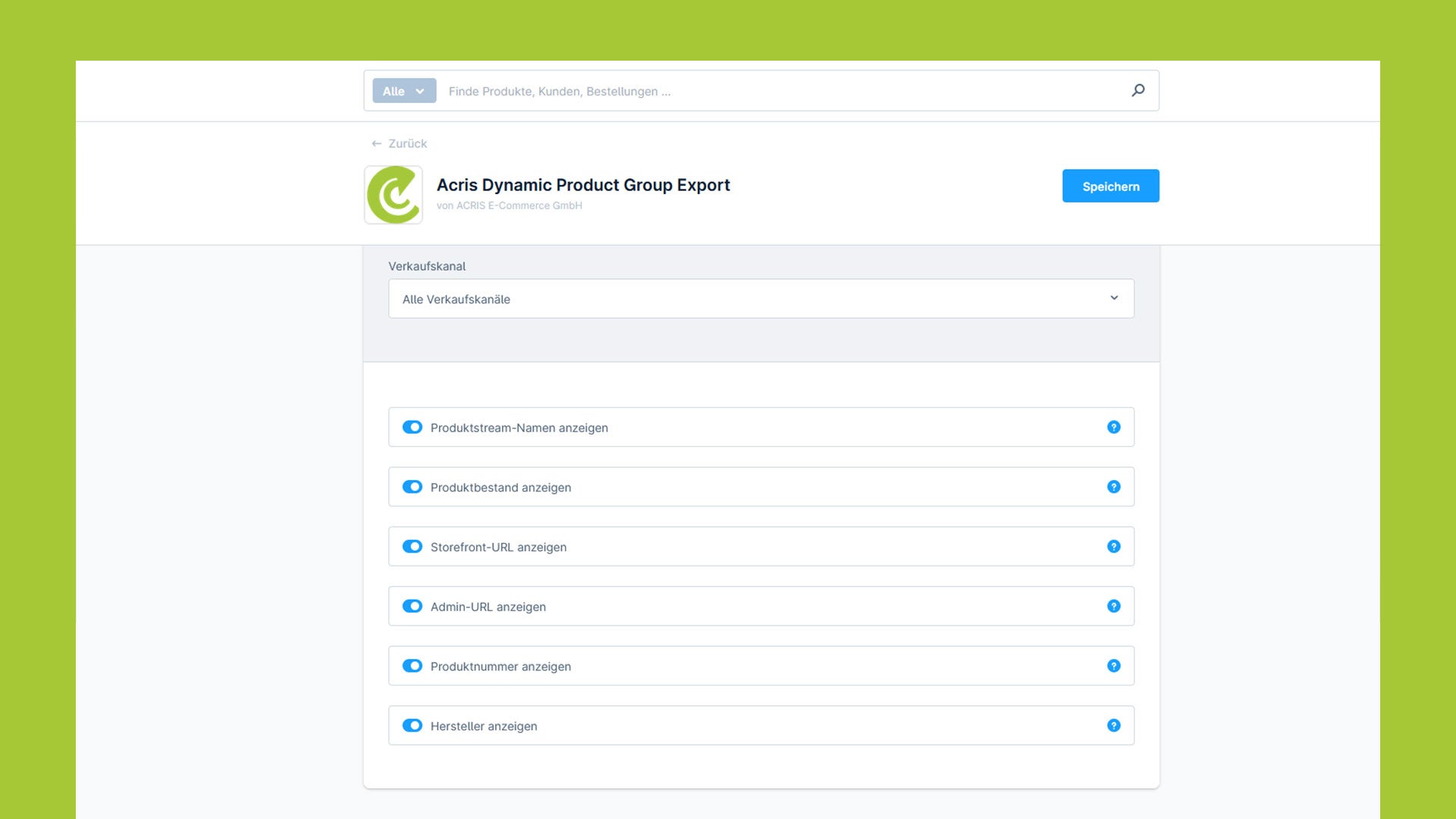
Task: Save settings with Speichern button
Action: pos(1110,186)
